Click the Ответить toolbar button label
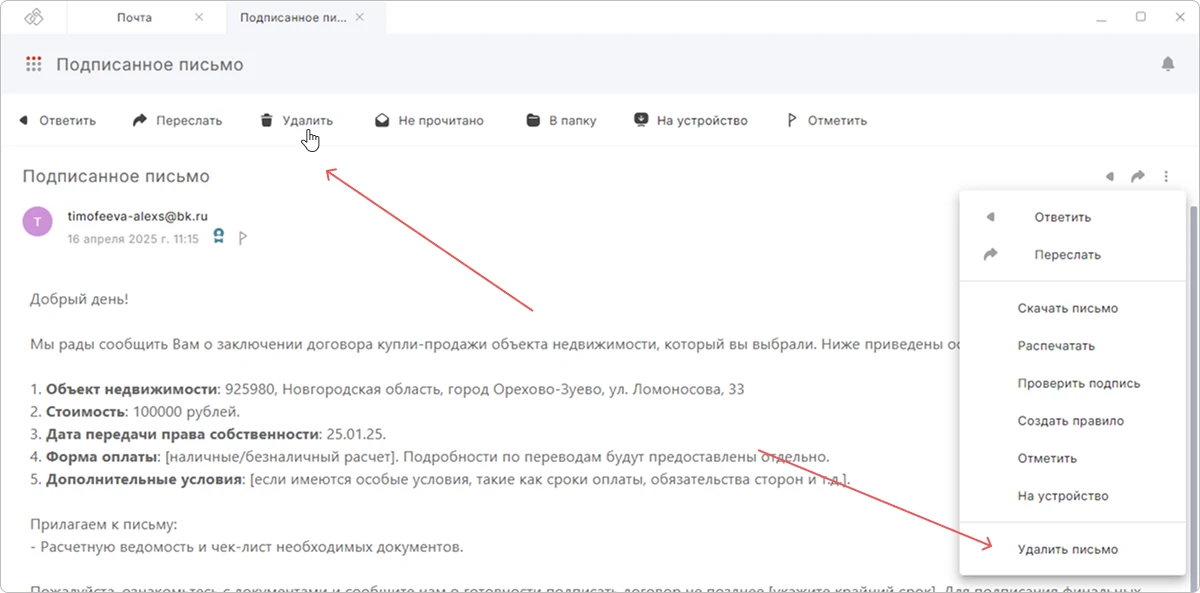Screen dimensions: 1200x593 click(x=67, y=120)
